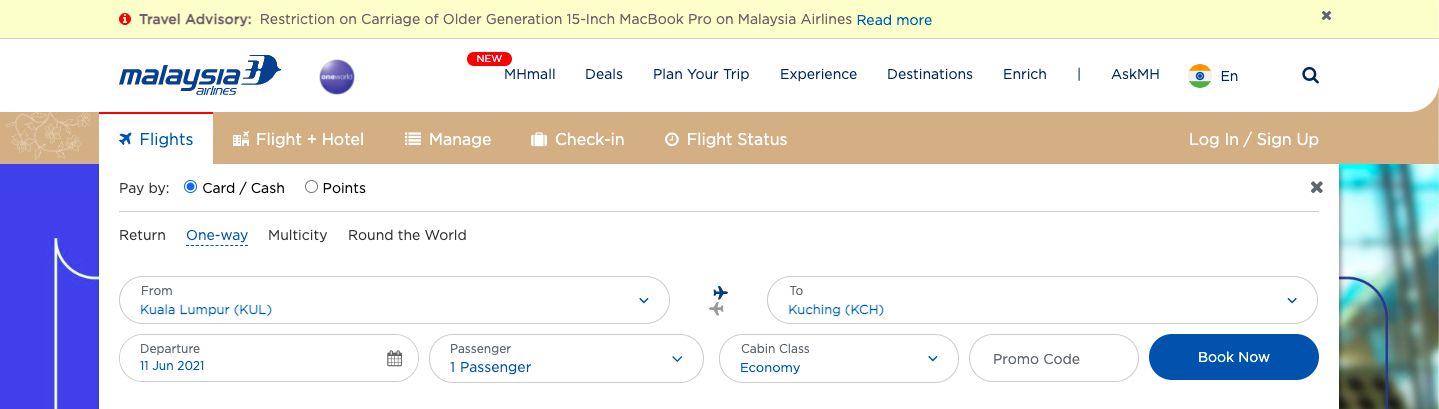Dismiss the travel advisory banner

click(x=1326, y=16)
